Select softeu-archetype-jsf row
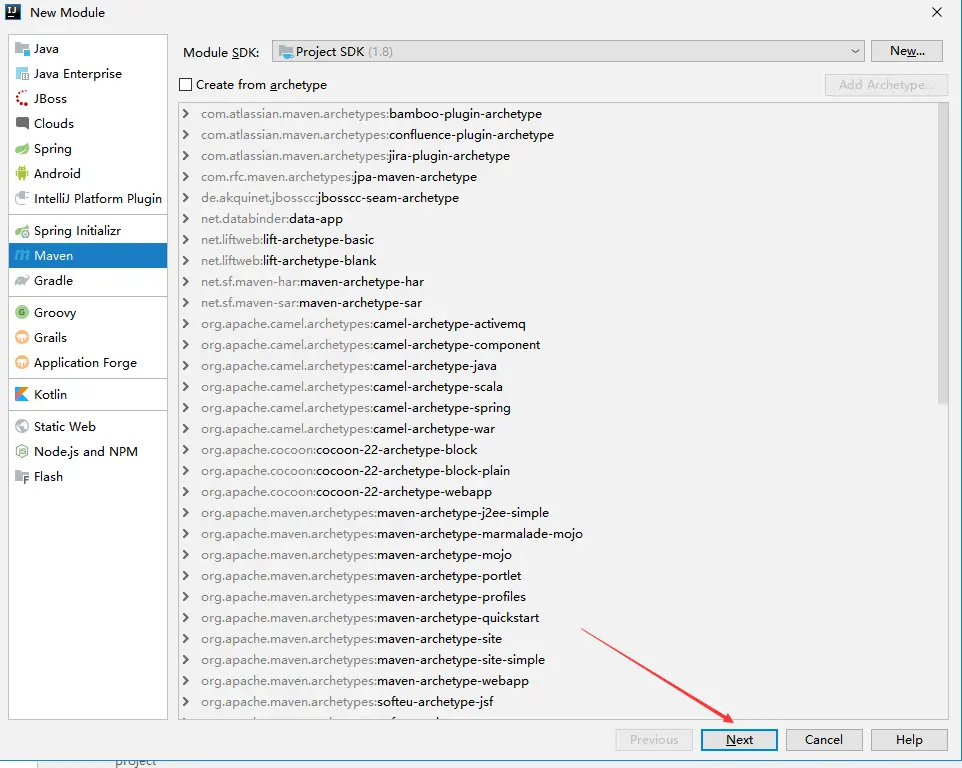This screenshot has width=962, height=768. tap(558, 701)
